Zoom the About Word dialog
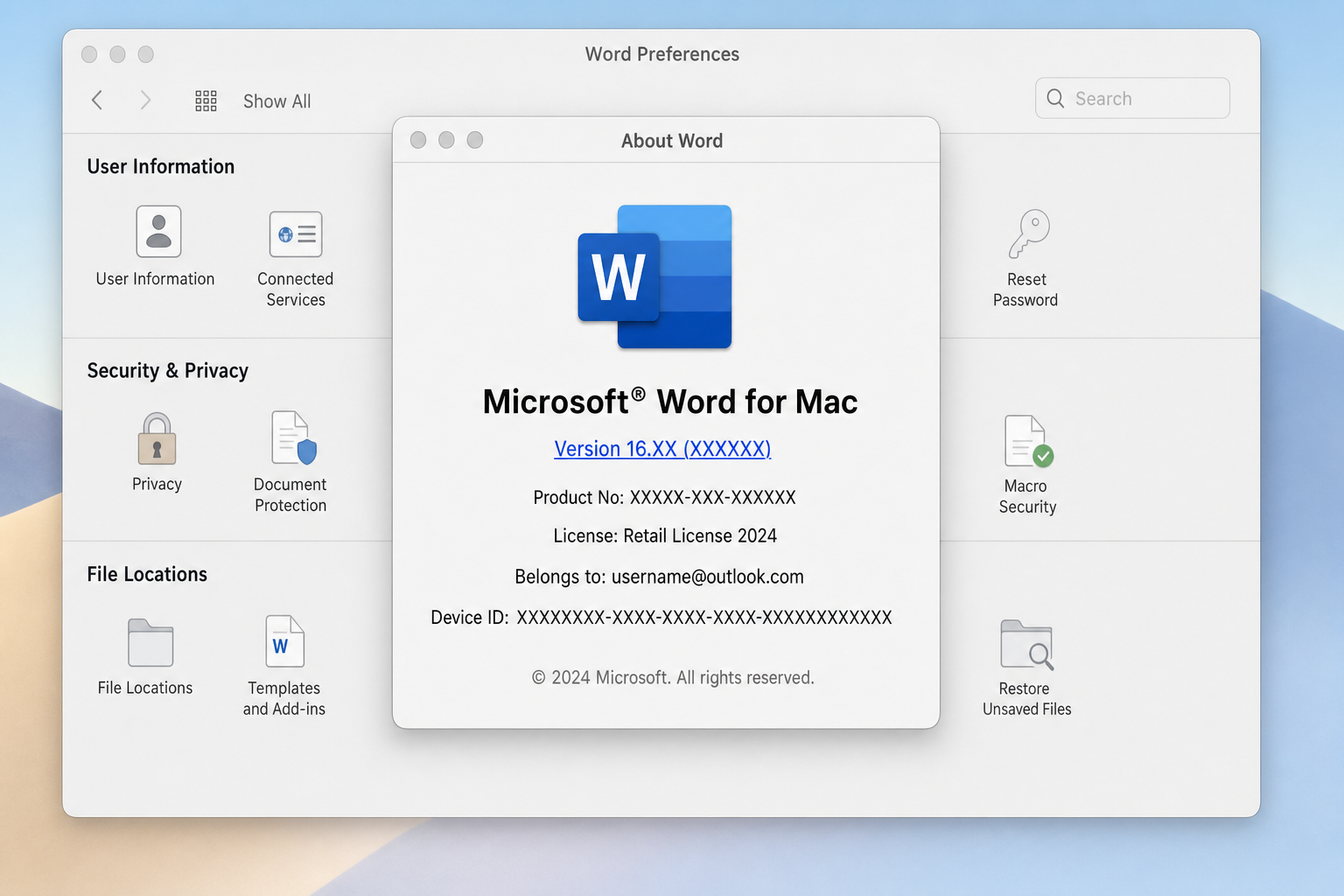1344x896 pixels. click(475, 140)
